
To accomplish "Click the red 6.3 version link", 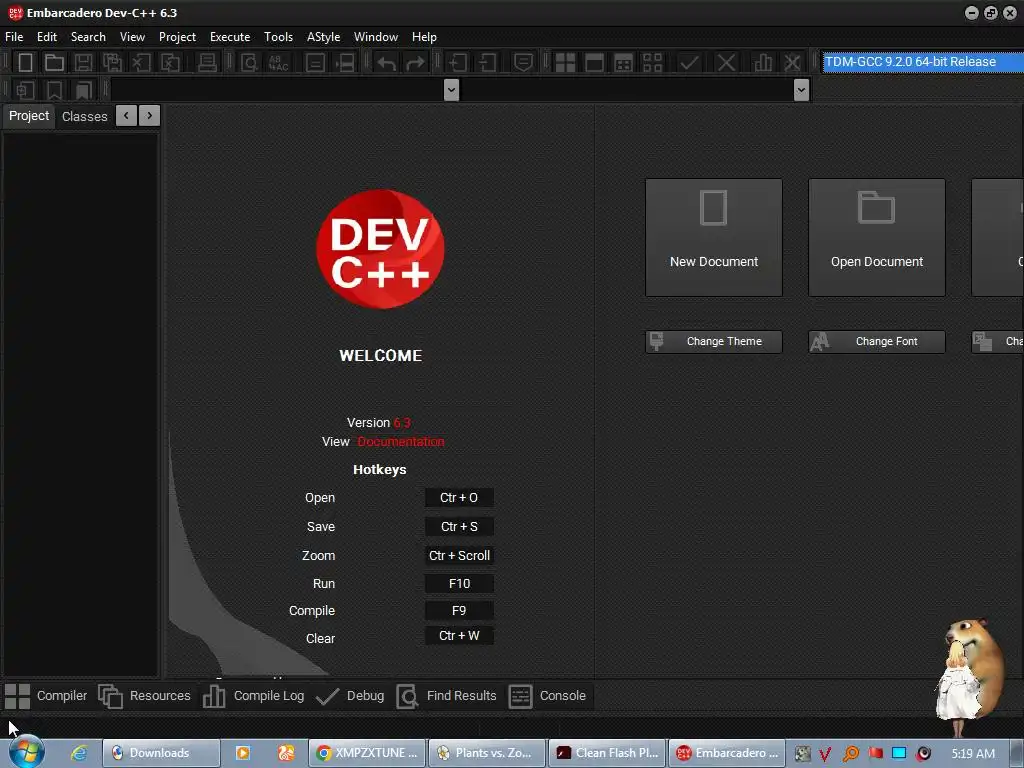I will pyautogui.click(x=402, y=423).
